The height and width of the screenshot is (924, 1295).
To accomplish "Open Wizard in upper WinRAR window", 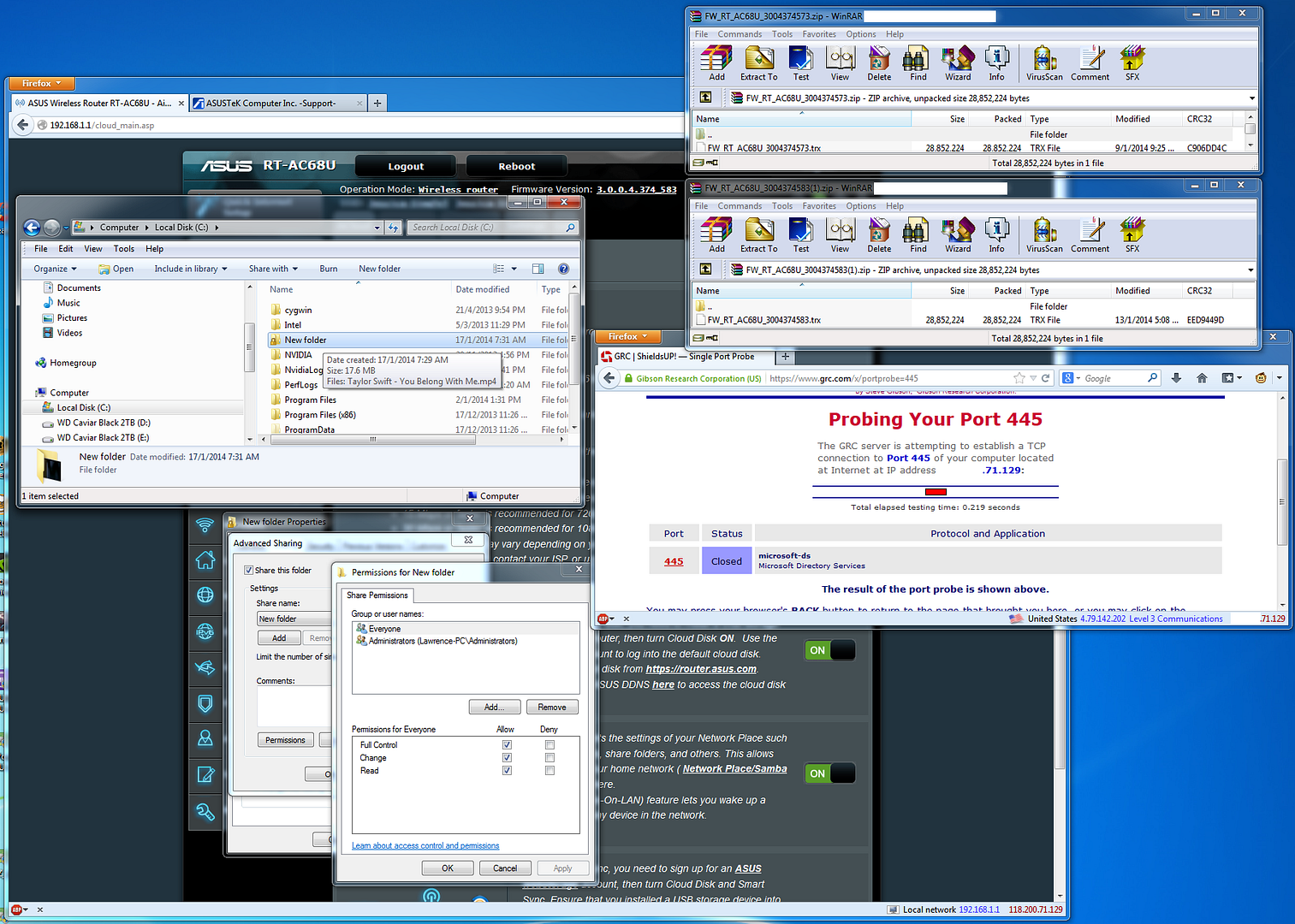I will 958,62.
